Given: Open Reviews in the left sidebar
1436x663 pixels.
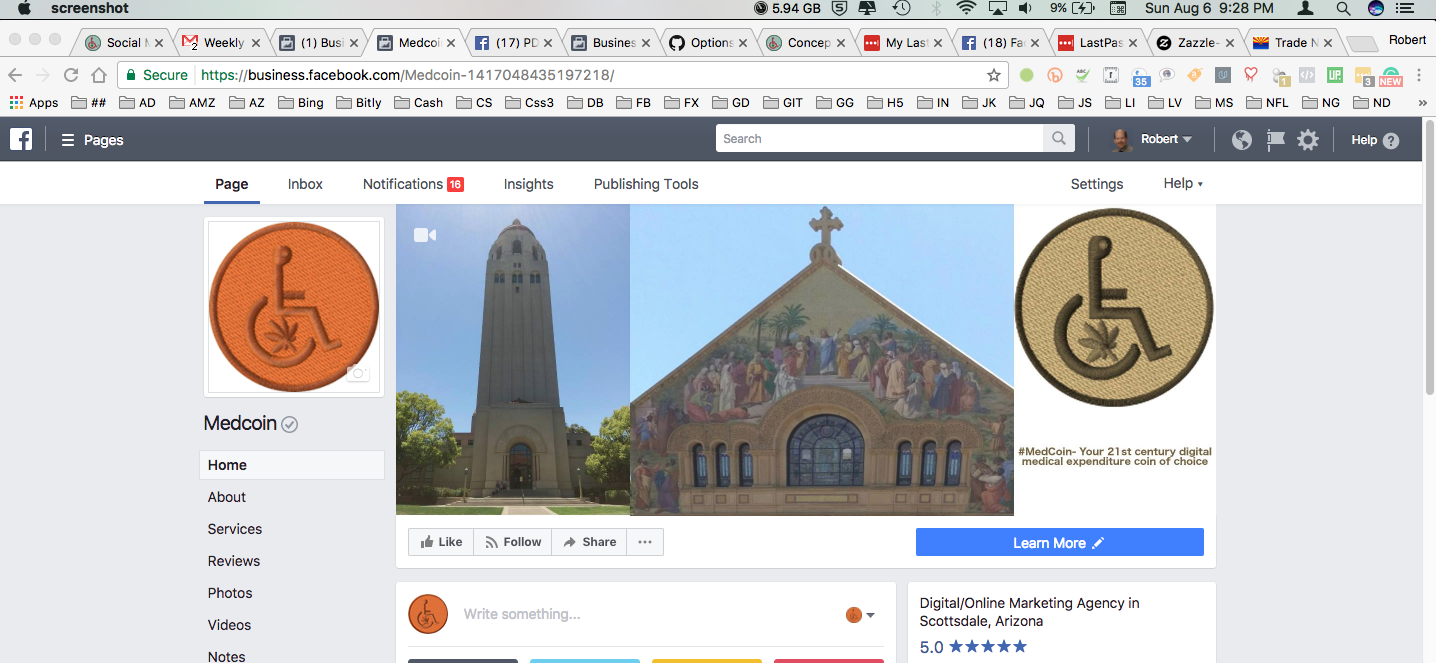Looking at the screenshot, I should click(x=234, y=561).
